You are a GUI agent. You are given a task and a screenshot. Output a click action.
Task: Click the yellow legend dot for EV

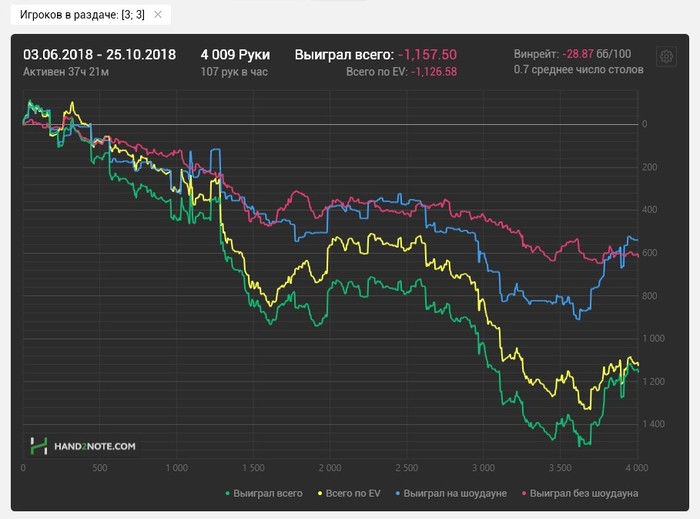pos(320,494)
